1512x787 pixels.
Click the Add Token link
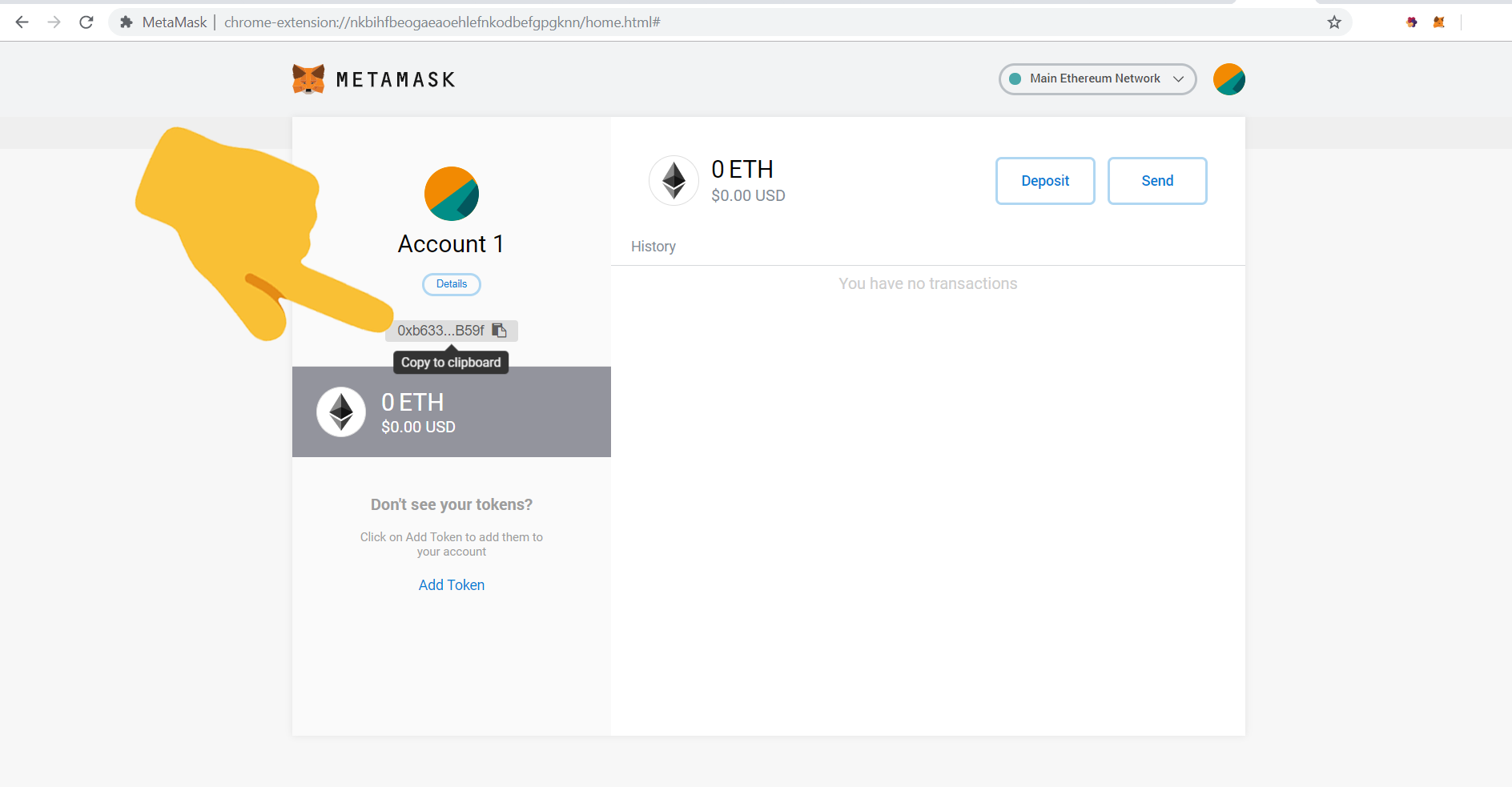[x=452, y=585]
